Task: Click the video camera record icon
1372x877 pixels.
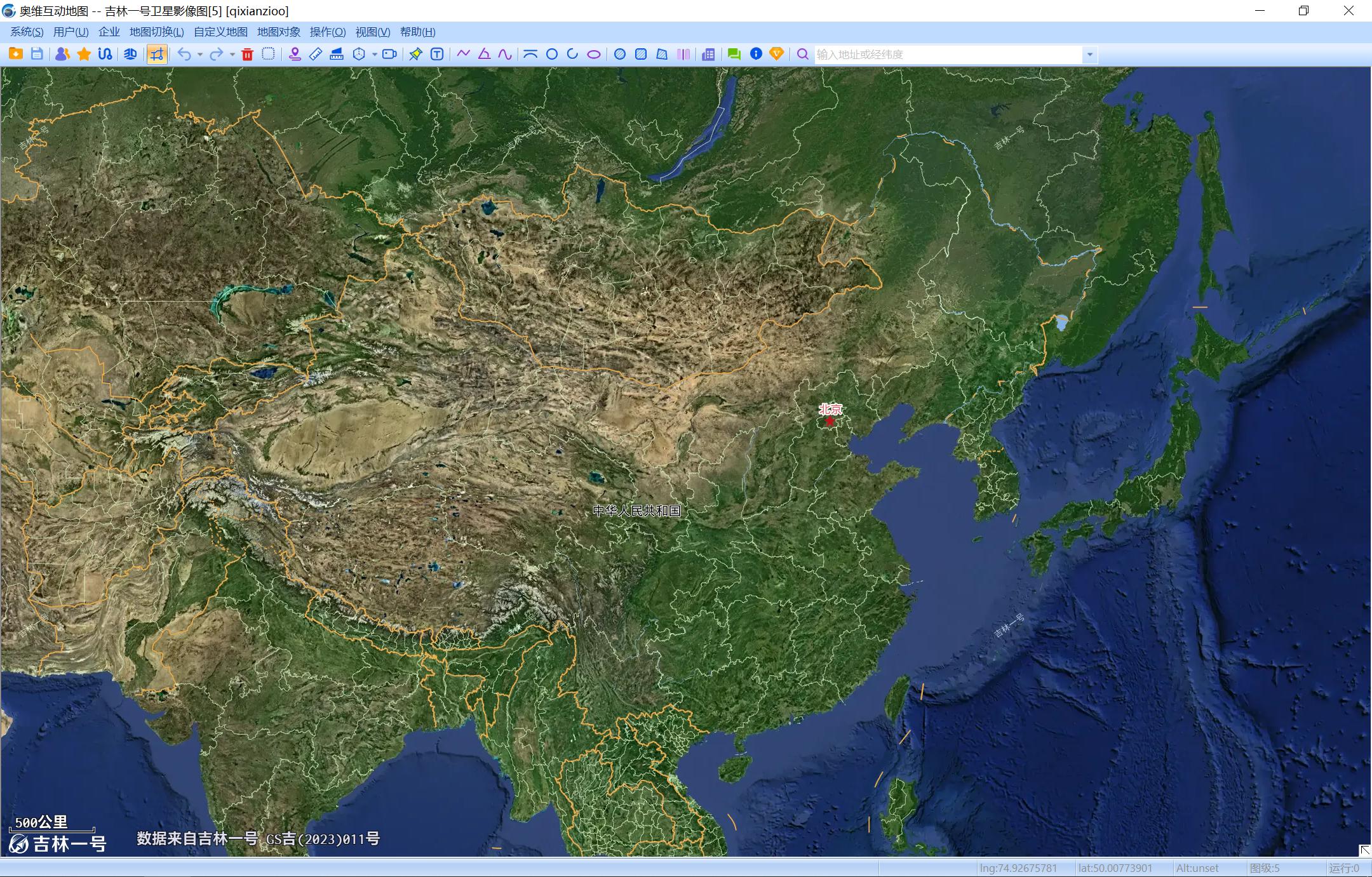Action: [x=389, y=54]
